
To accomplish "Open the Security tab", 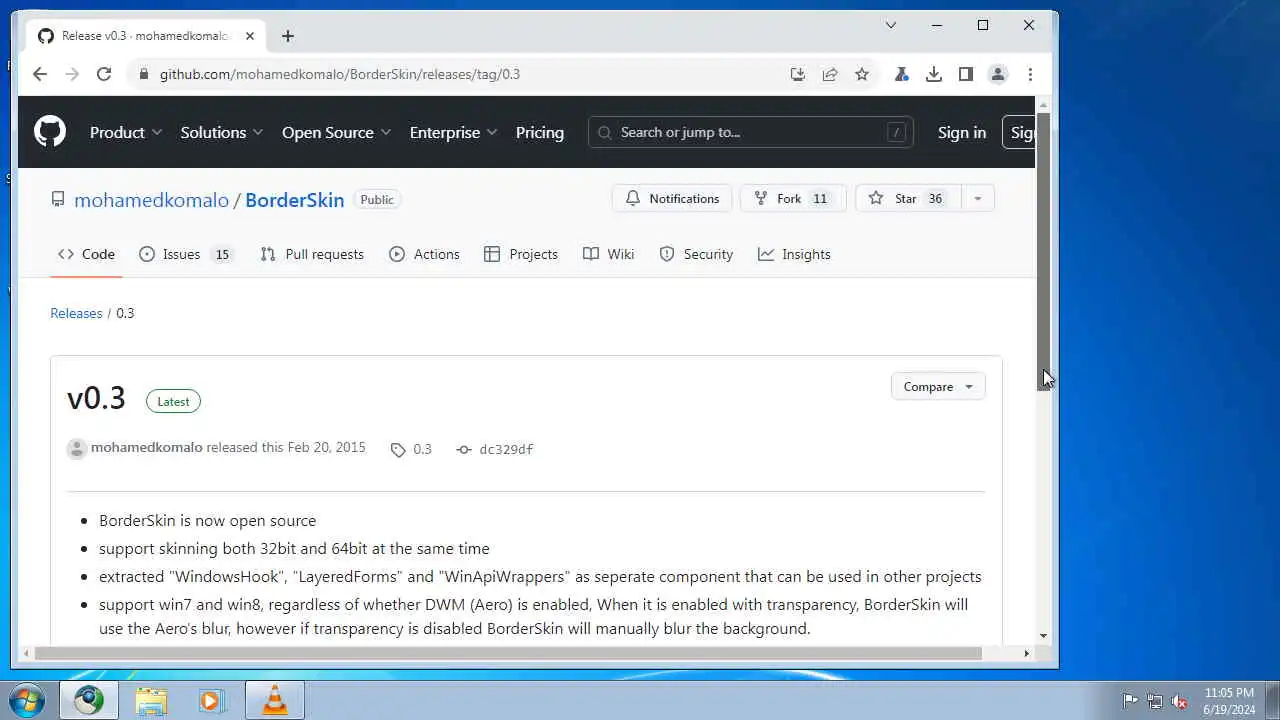I will tap(696, 254).
